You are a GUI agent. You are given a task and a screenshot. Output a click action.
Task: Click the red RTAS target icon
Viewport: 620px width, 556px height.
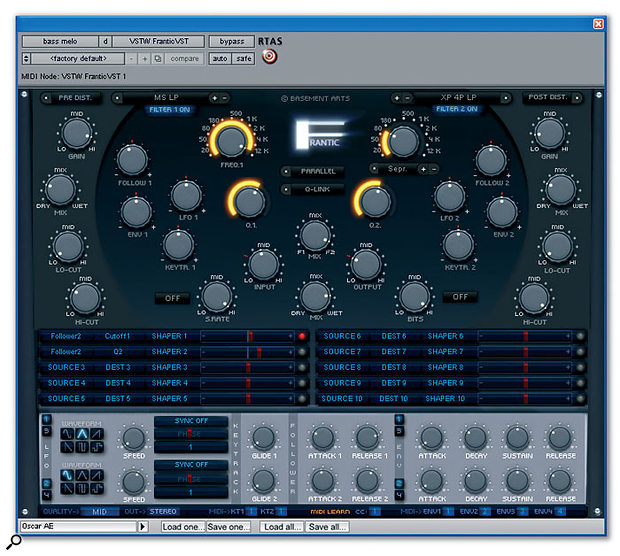pyautogui.click(x=269, y=57)
